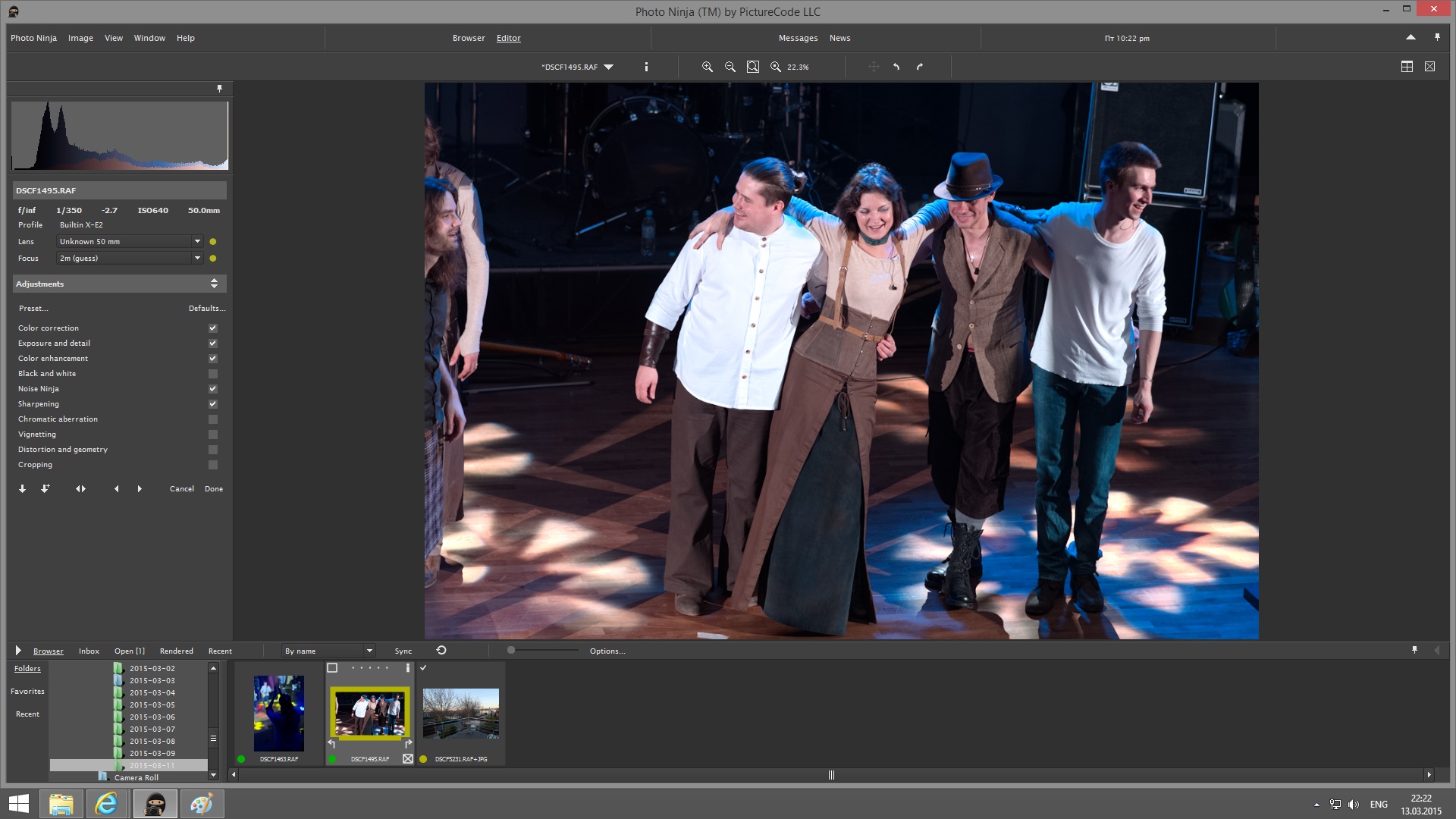Toggle Color correction checkbox
Image resolution: width=1456 pixels, height=819 pixels.
coord(213,328)
